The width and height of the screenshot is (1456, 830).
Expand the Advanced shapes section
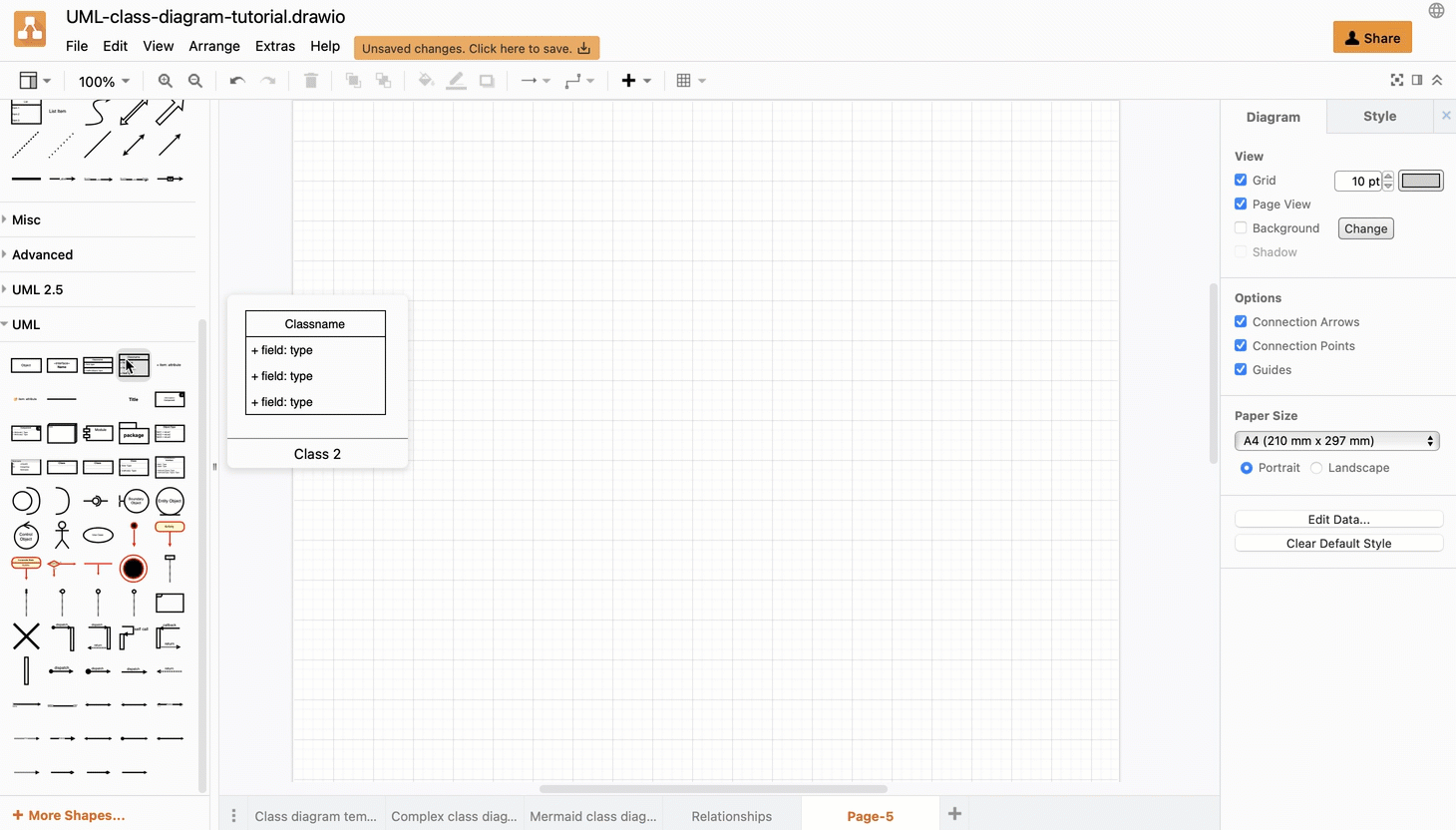click(x=43, y=254)
